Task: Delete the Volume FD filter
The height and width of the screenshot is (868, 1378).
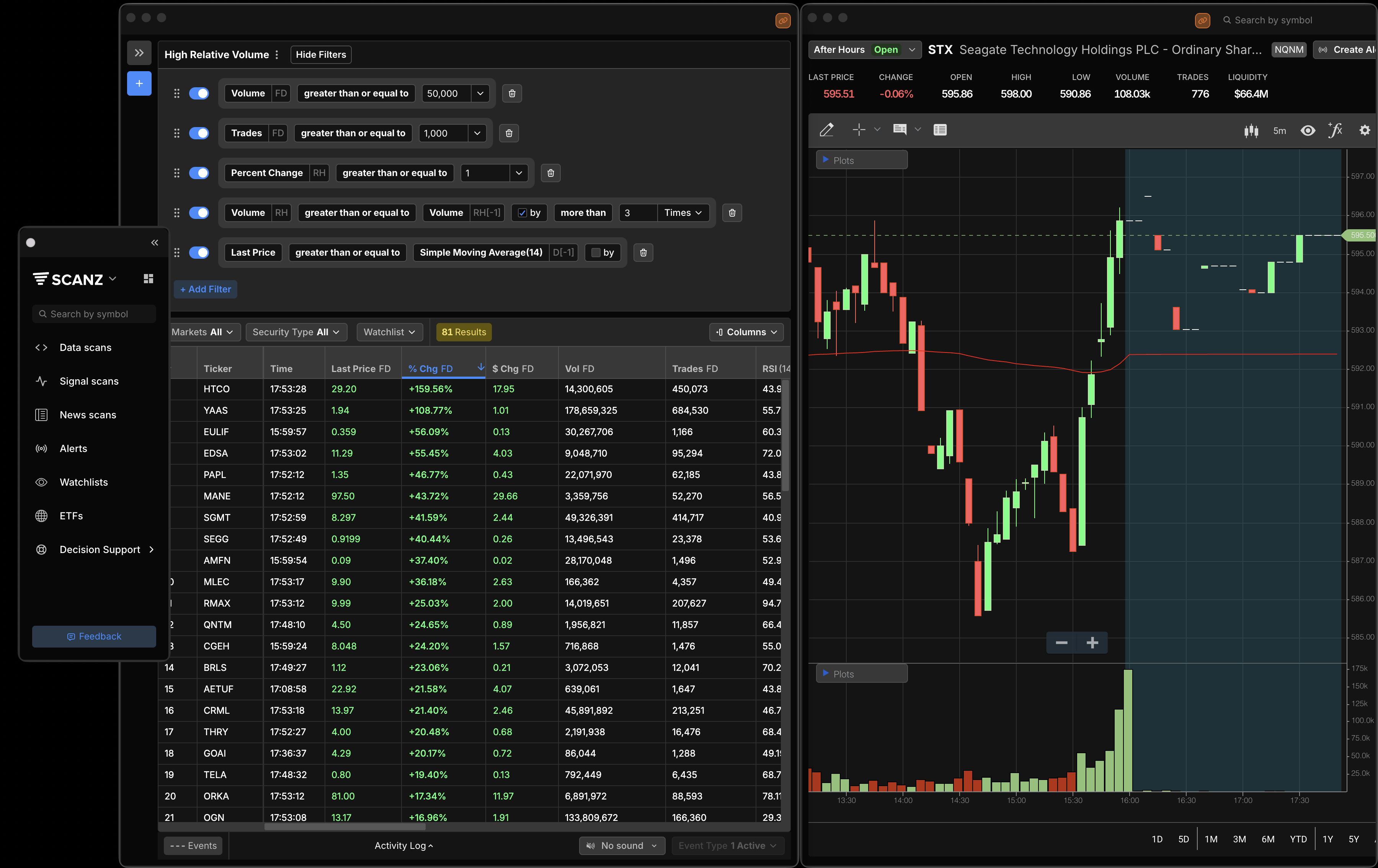Action: pyautogui.click(x=512, y=93)
